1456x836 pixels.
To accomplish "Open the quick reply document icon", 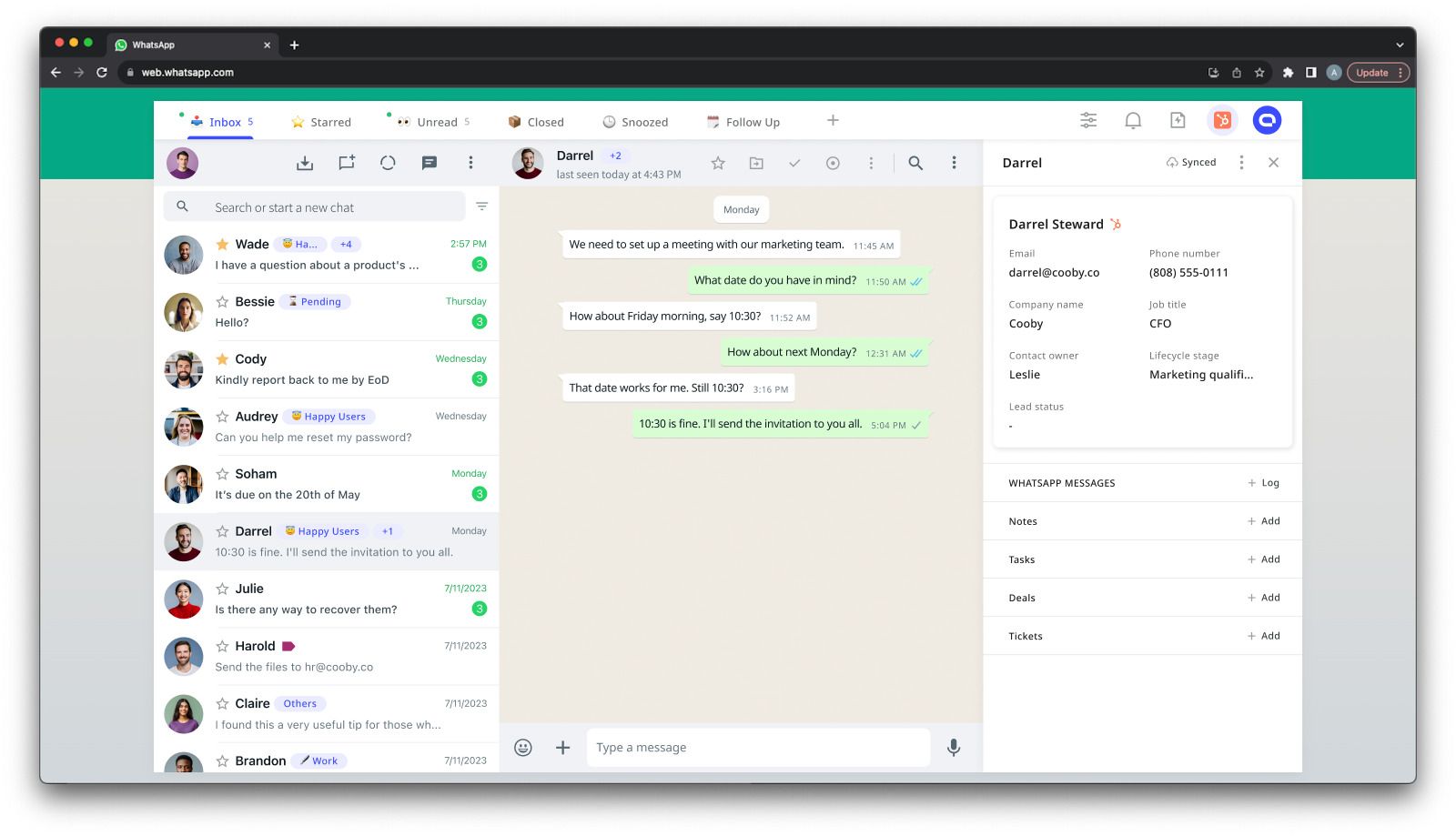I will coord(1178,120).
